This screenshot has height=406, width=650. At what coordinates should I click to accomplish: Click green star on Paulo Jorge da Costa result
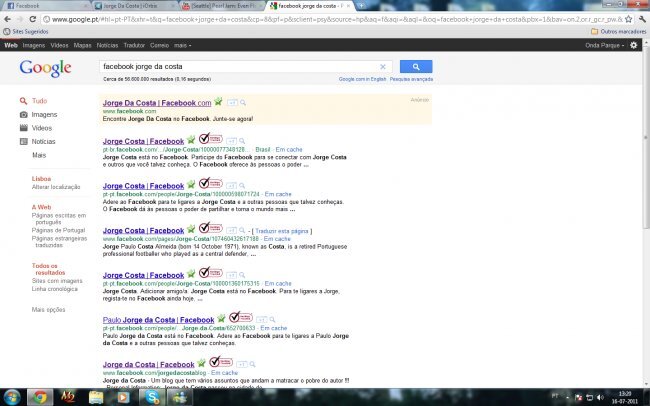coord(221,318)
